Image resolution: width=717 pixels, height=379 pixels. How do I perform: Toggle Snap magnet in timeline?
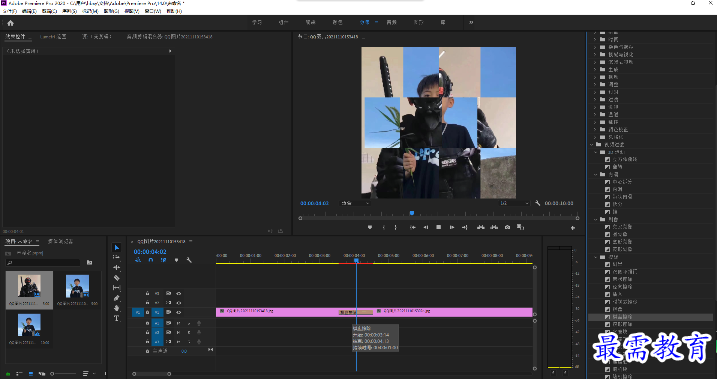point(150,260)
